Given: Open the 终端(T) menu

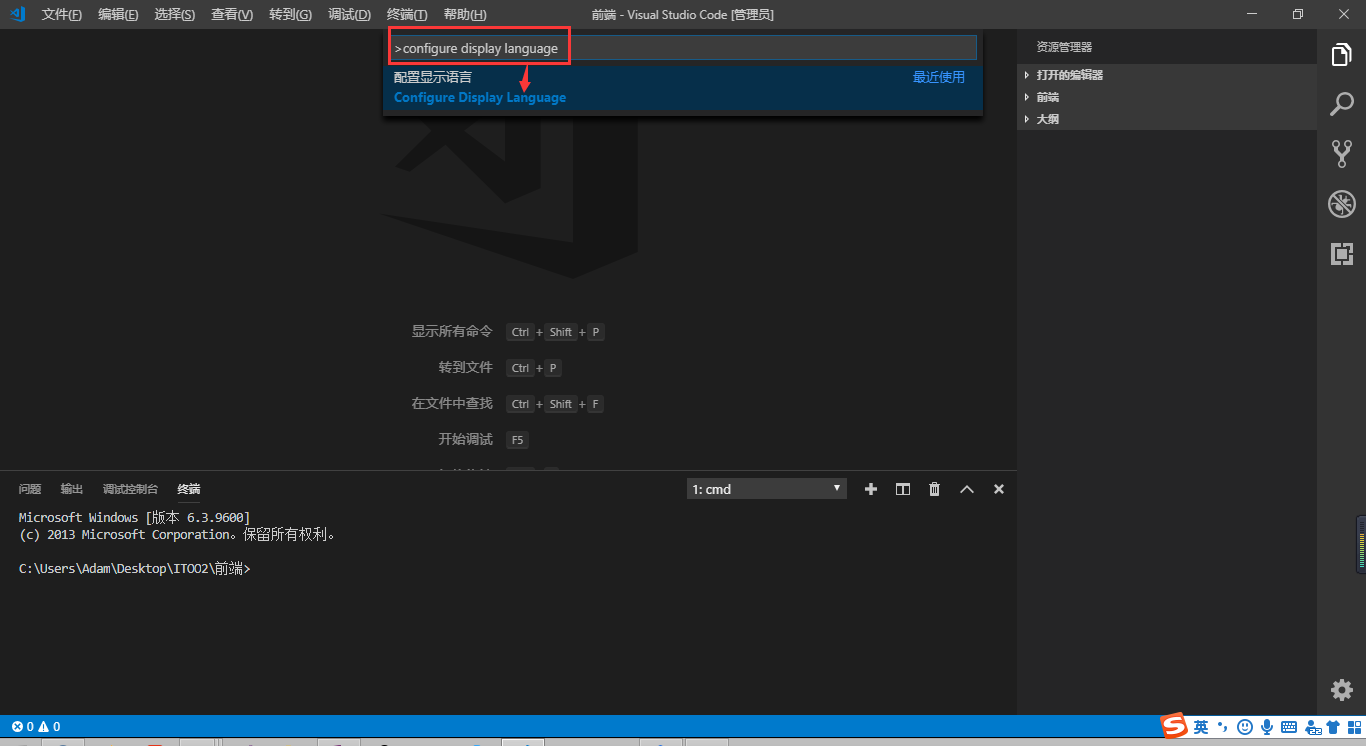Looking at the screenshot, I should click(x=407, y=15).
